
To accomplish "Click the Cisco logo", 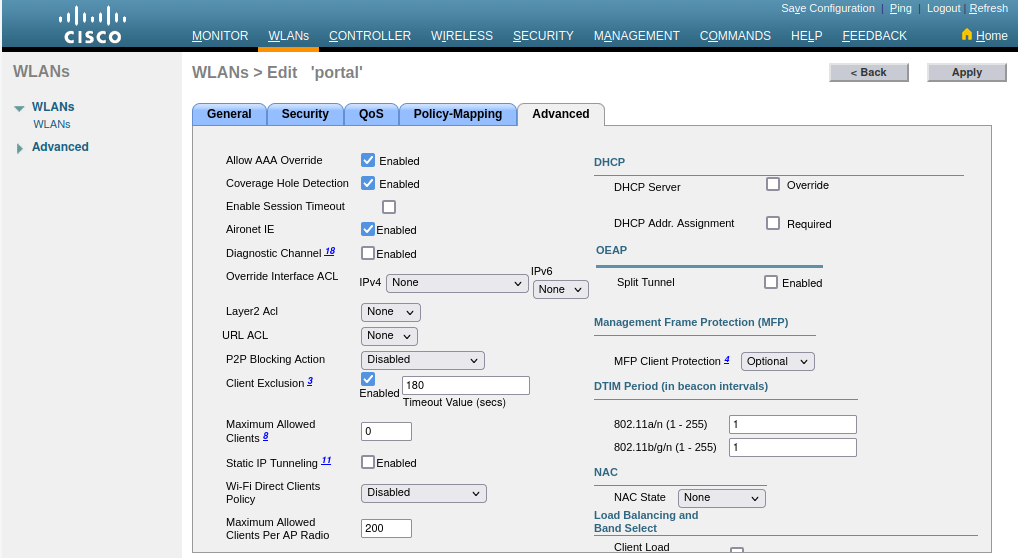I will pos(93,25).
